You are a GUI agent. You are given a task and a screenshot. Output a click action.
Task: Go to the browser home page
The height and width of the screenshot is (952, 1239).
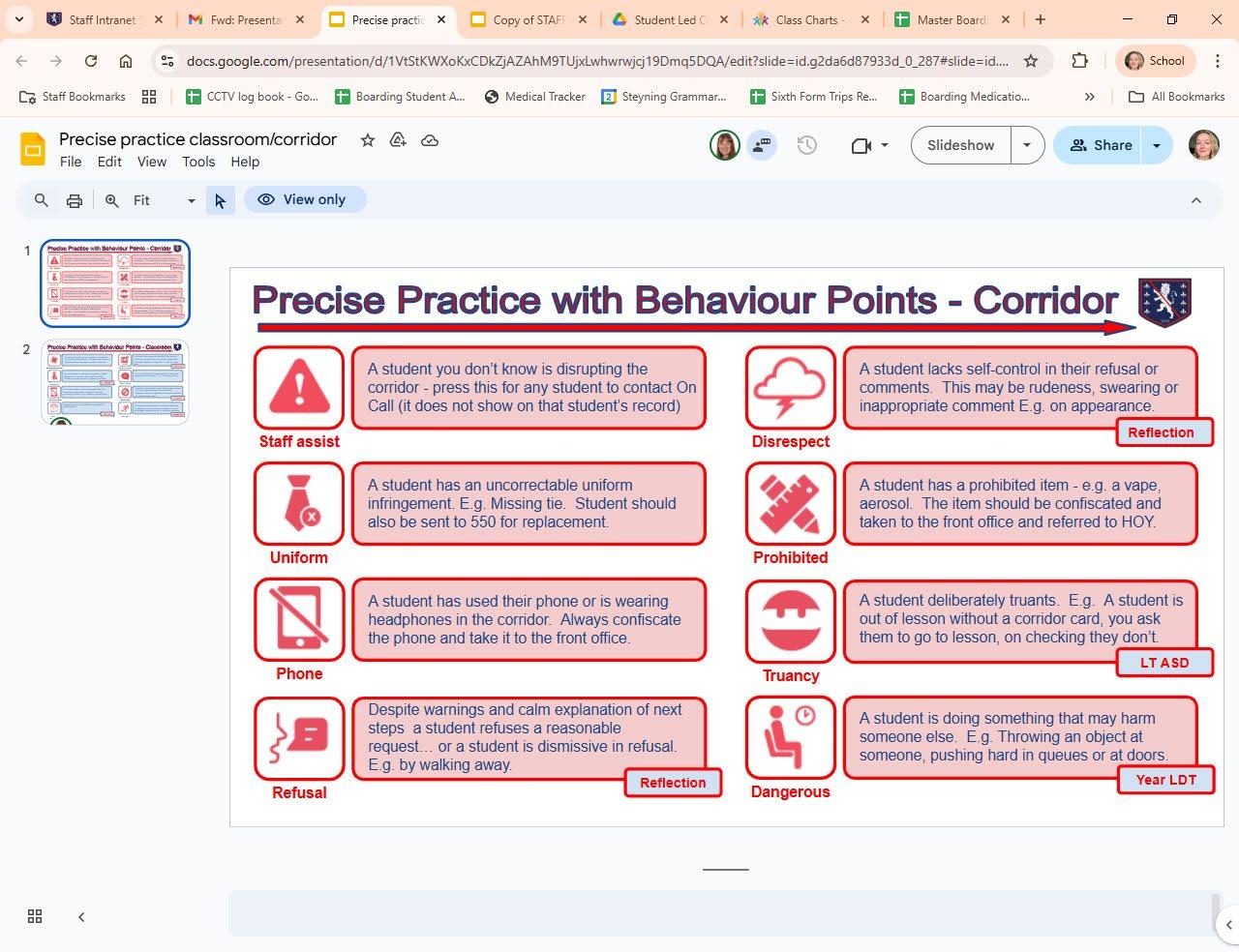[126, 61]
